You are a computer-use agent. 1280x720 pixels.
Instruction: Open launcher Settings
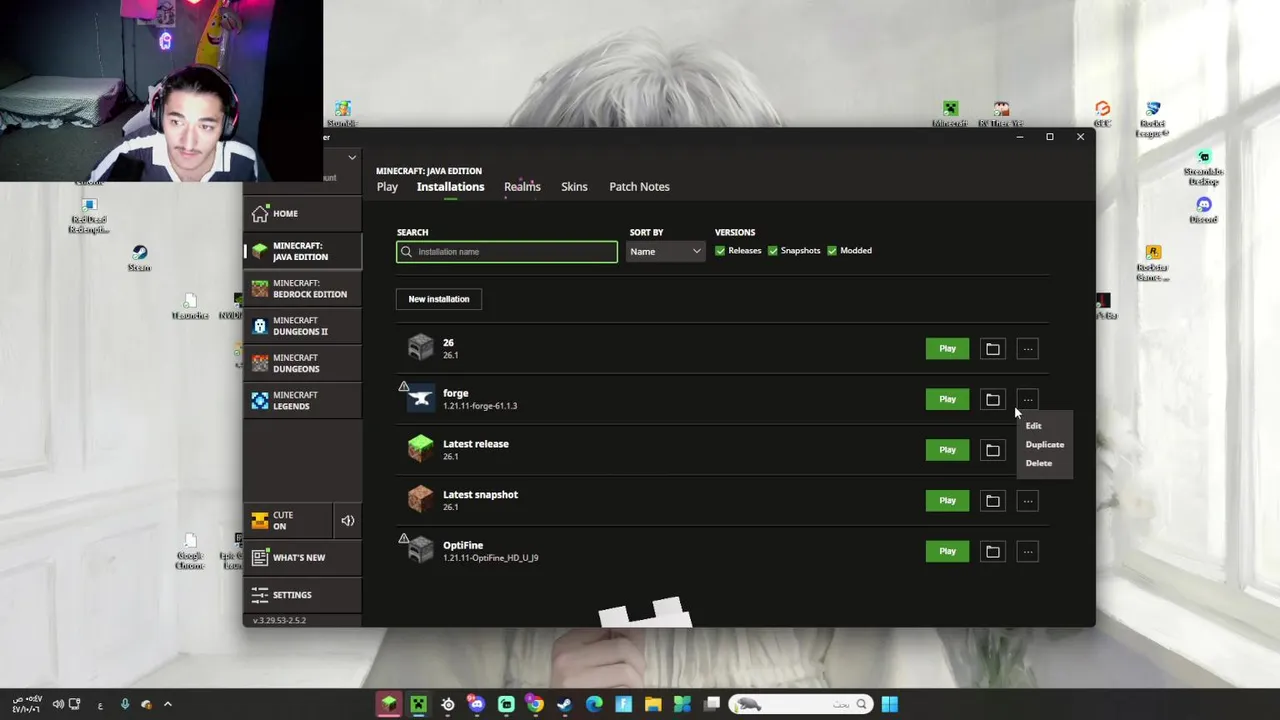pos(302,594)
